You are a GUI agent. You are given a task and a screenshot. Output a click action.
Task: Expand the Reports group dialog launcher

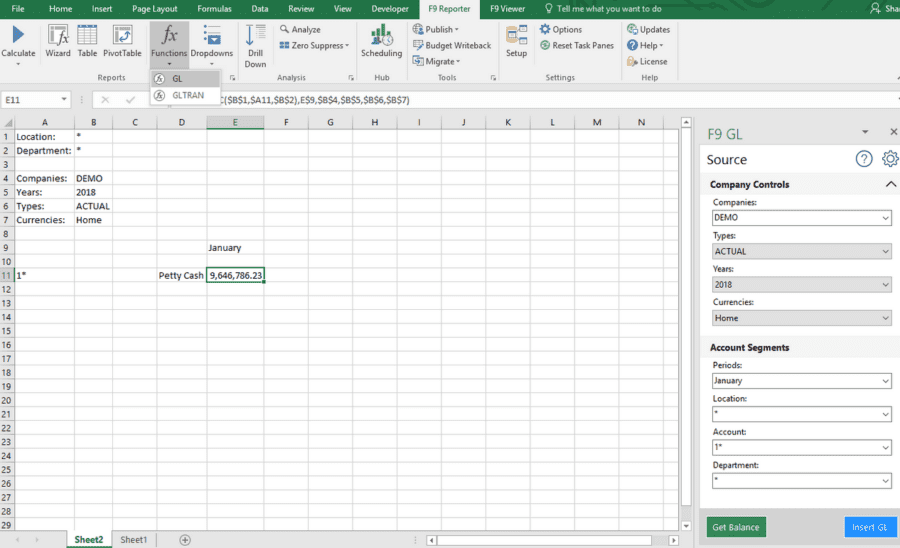[232, 77]
